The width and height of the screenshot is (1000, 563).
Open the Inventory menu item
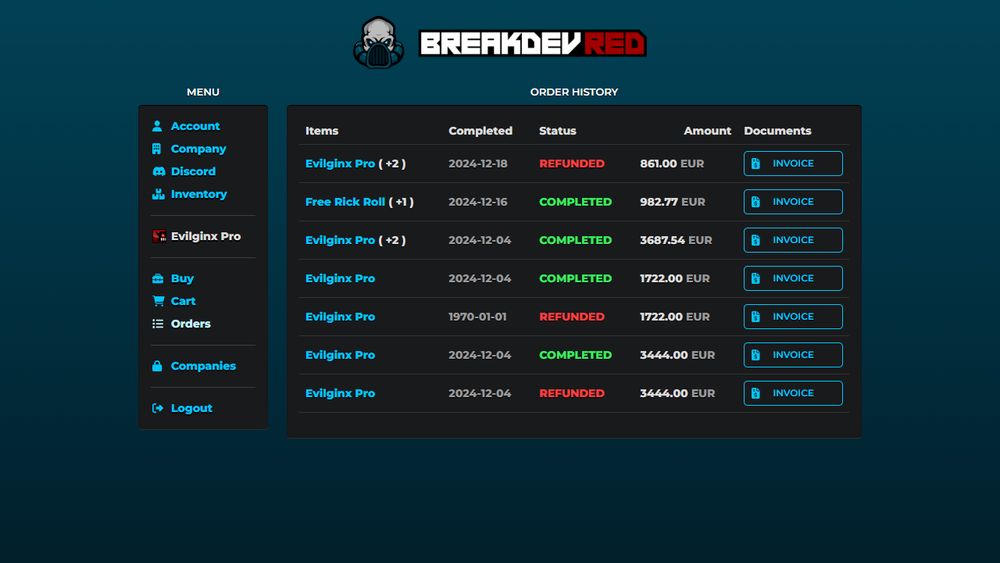coord(199,194)
